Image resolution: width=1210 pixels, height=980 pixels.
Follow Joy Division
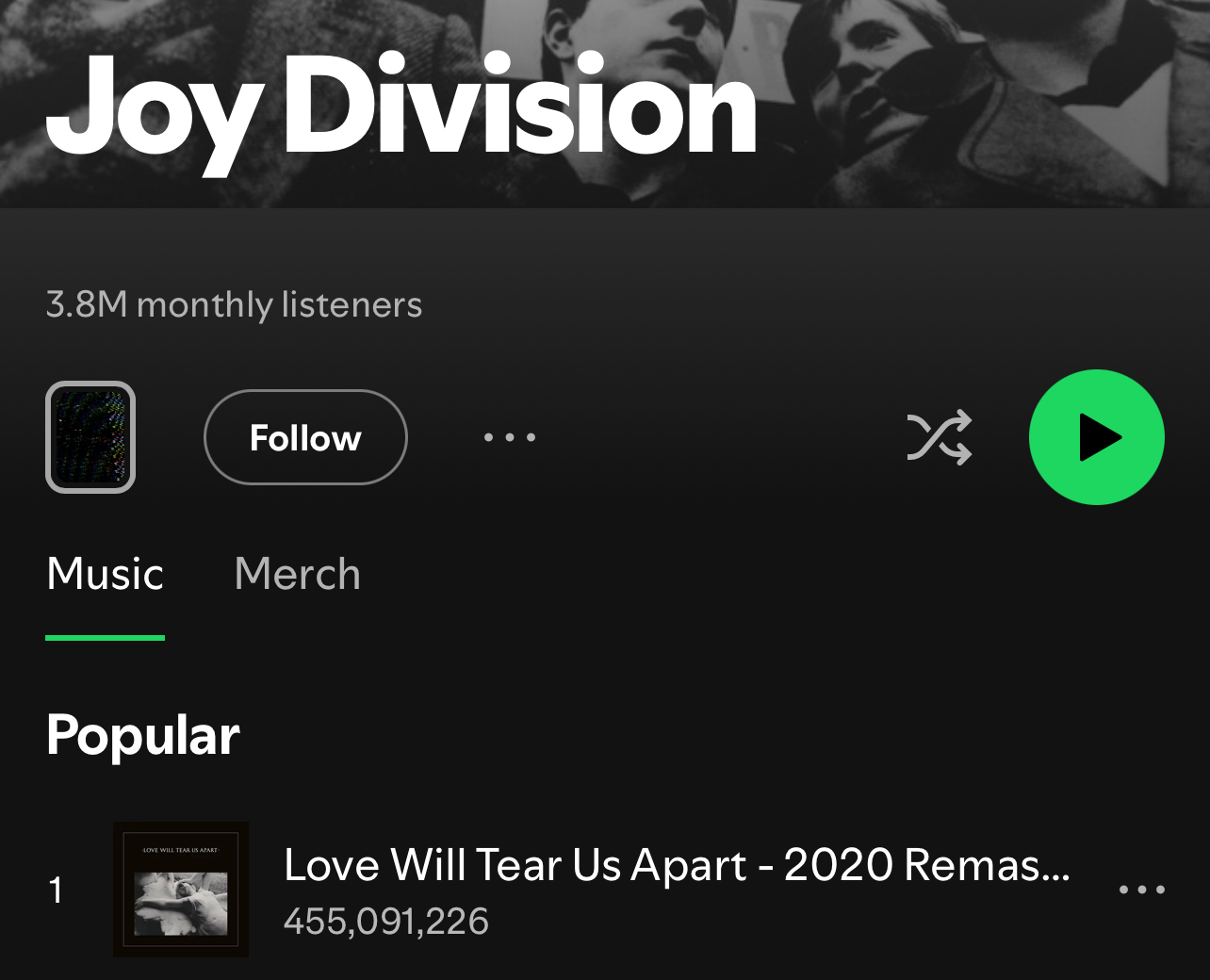[x=305, y=437]
